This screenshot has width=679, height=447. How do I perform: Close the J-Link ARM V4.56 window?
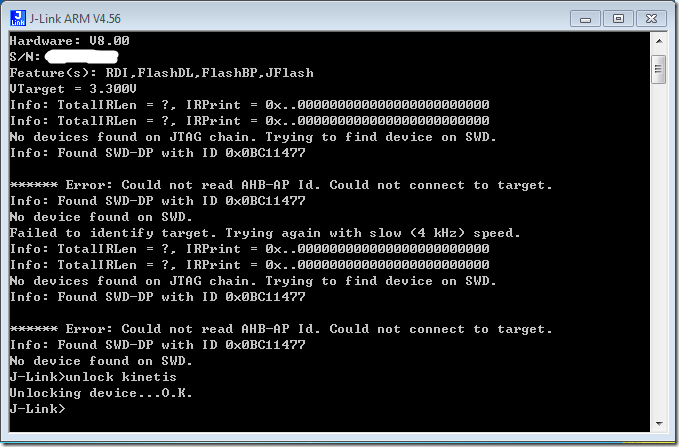(x=651, y=17)
